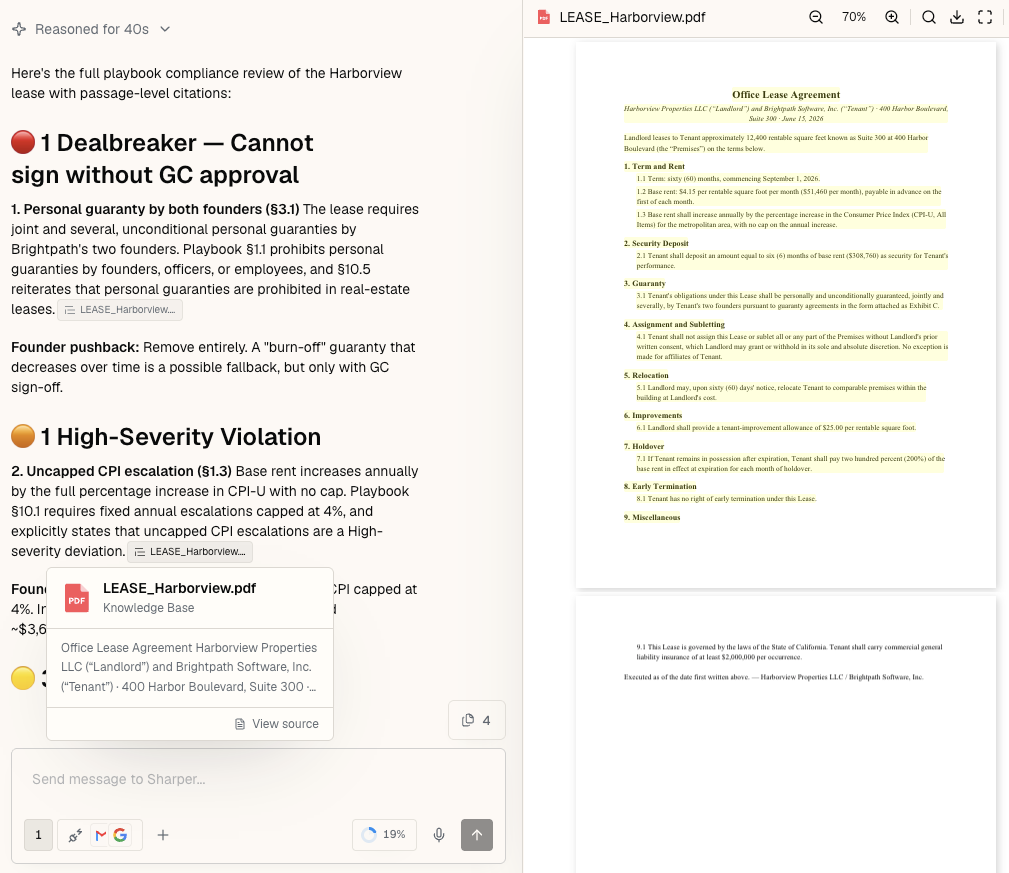
Task: Click the copy sources button showing 4
Action: [477, 720]
